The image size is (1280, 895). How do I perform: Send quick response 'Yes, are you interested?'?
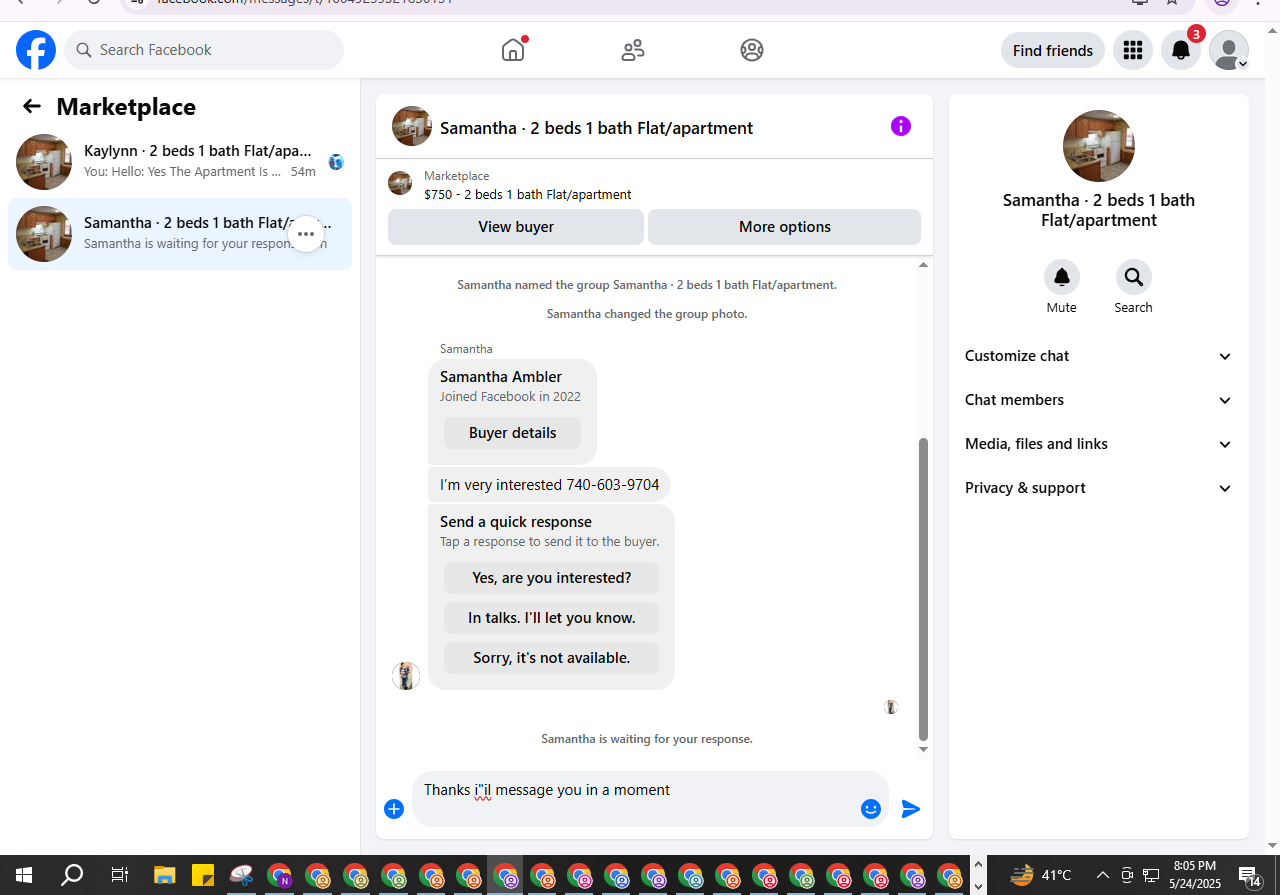point(551,578)
